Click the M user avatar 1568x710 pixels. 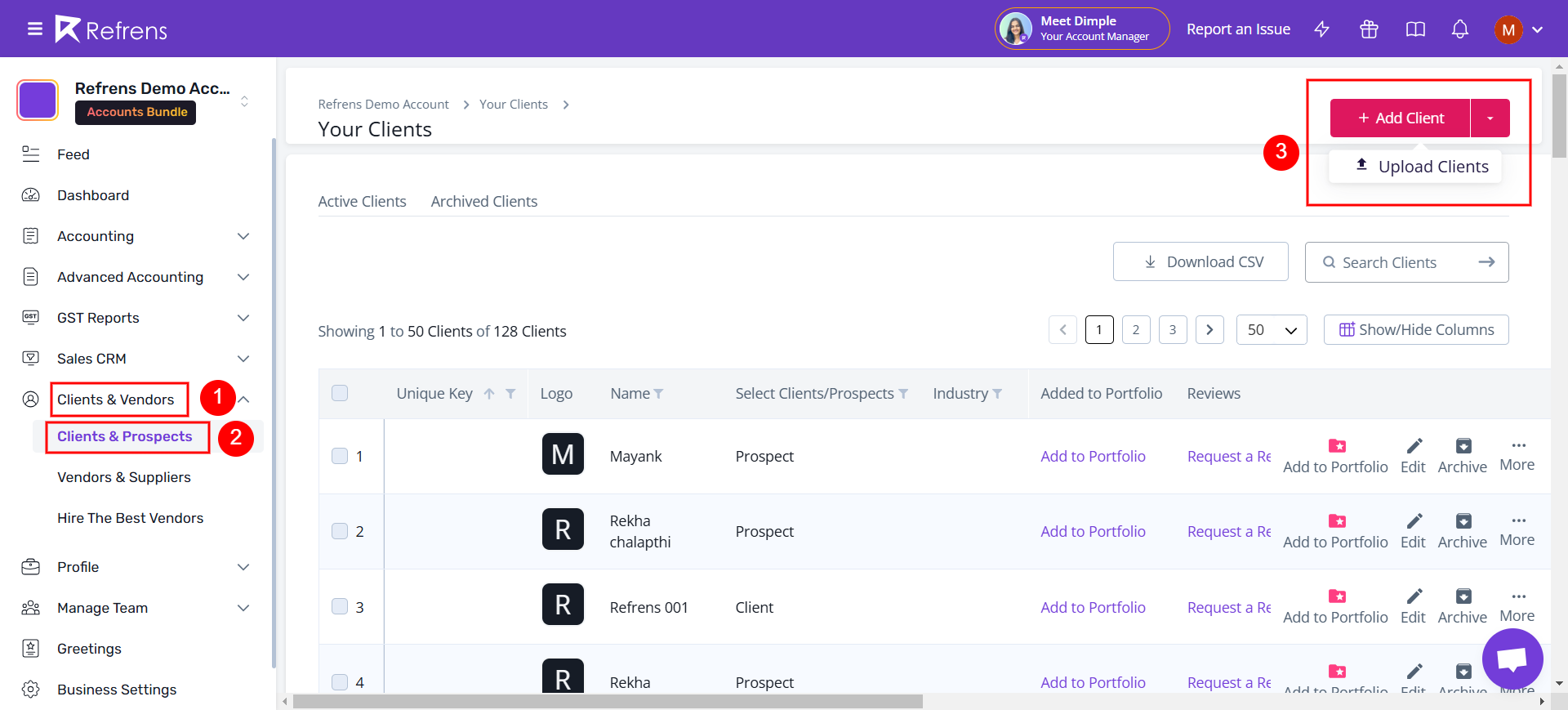[x=1508, y=30]
